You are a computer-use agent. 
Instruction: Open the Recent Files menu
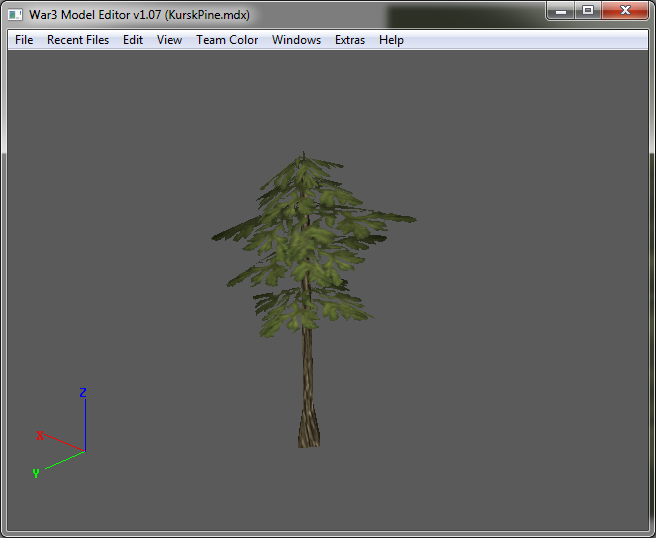coord(78,40)
